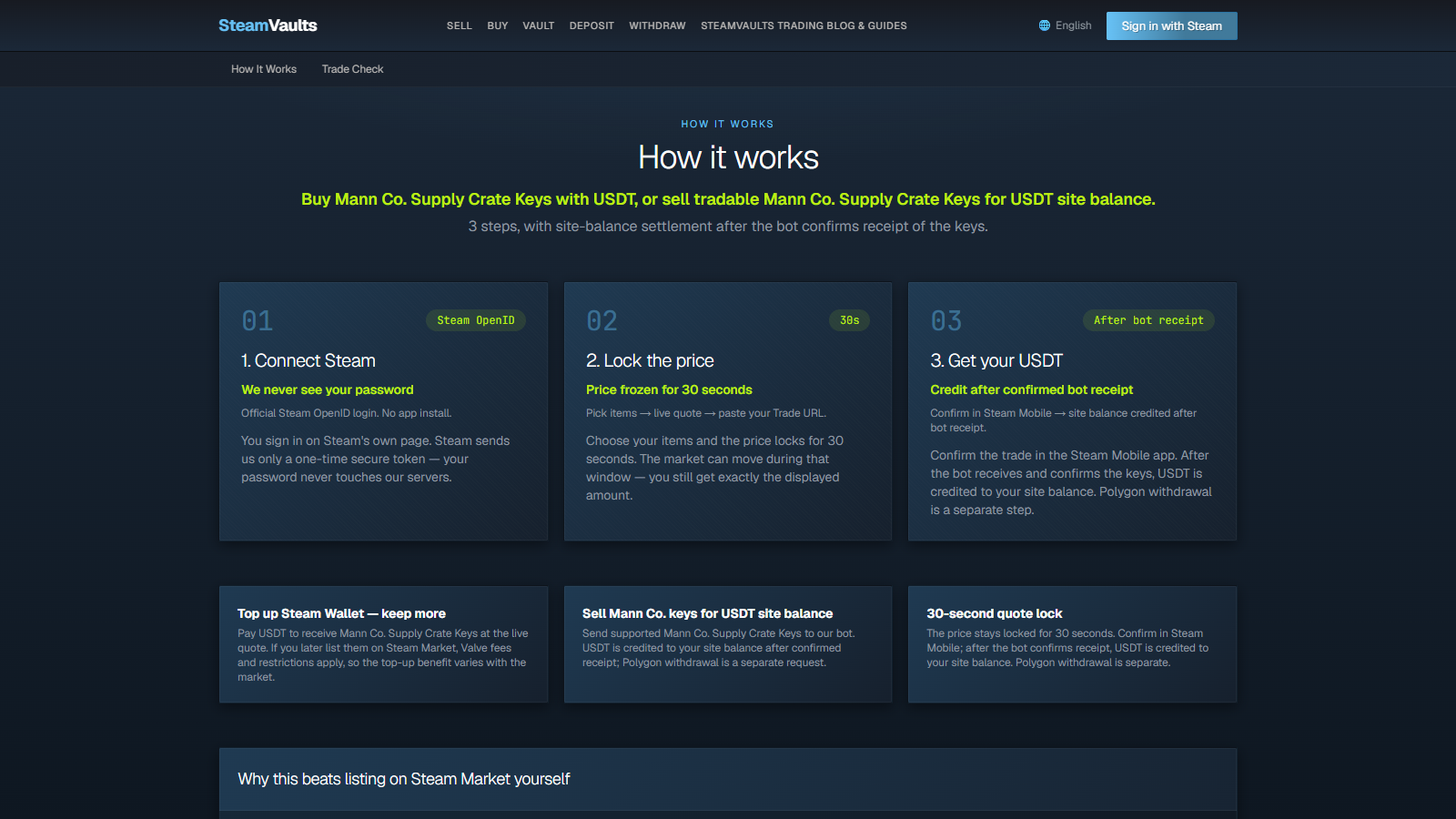Click 'Credit after confirmed bot receipt' text
Screen dimensions: 1456x819
1032,389
